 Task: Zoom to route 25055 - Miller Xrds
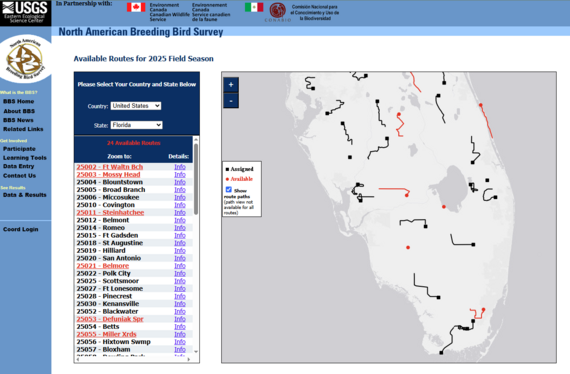(x=106, y=334)
